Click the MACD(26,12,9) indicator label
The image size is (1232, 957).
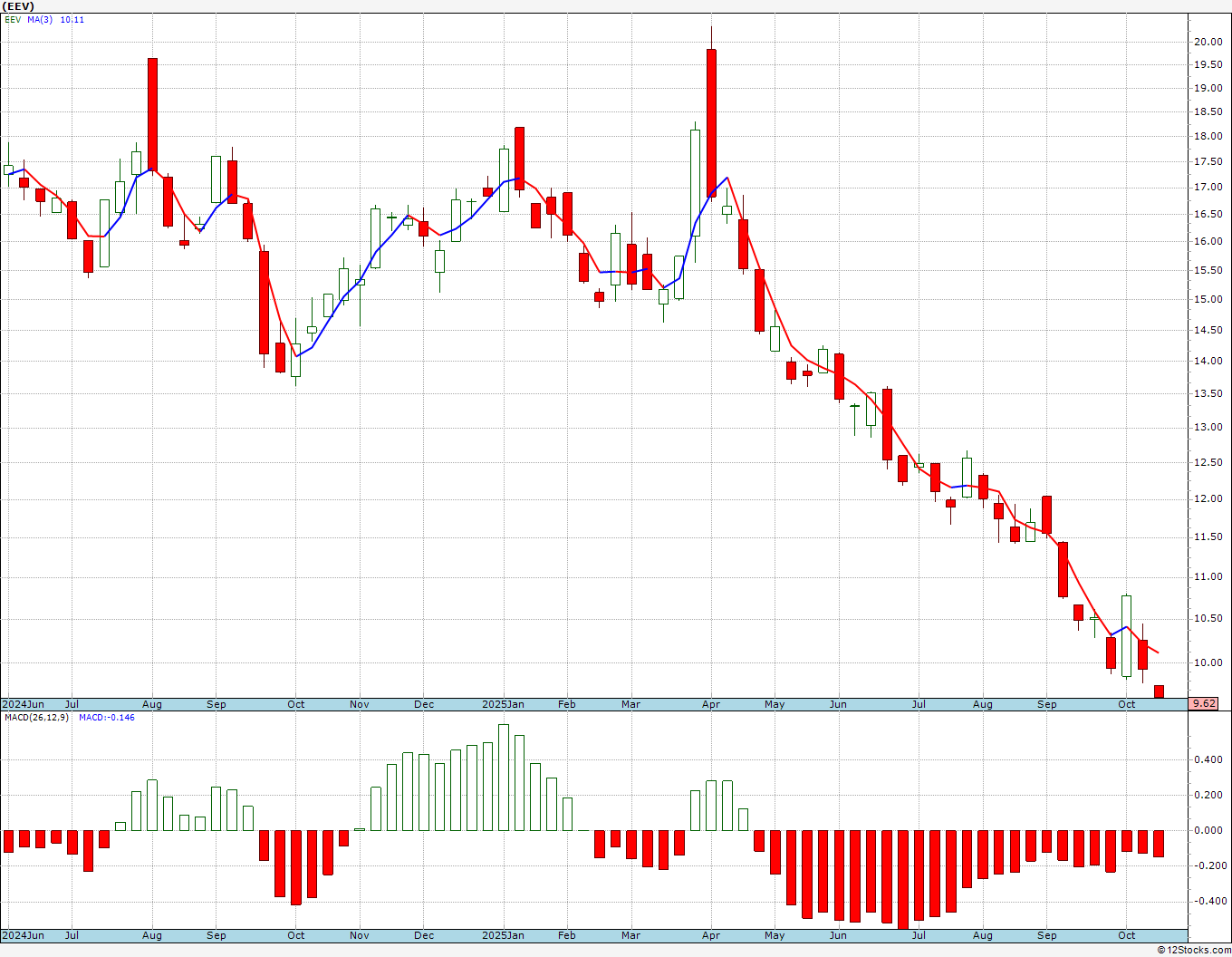click(36, 718)
